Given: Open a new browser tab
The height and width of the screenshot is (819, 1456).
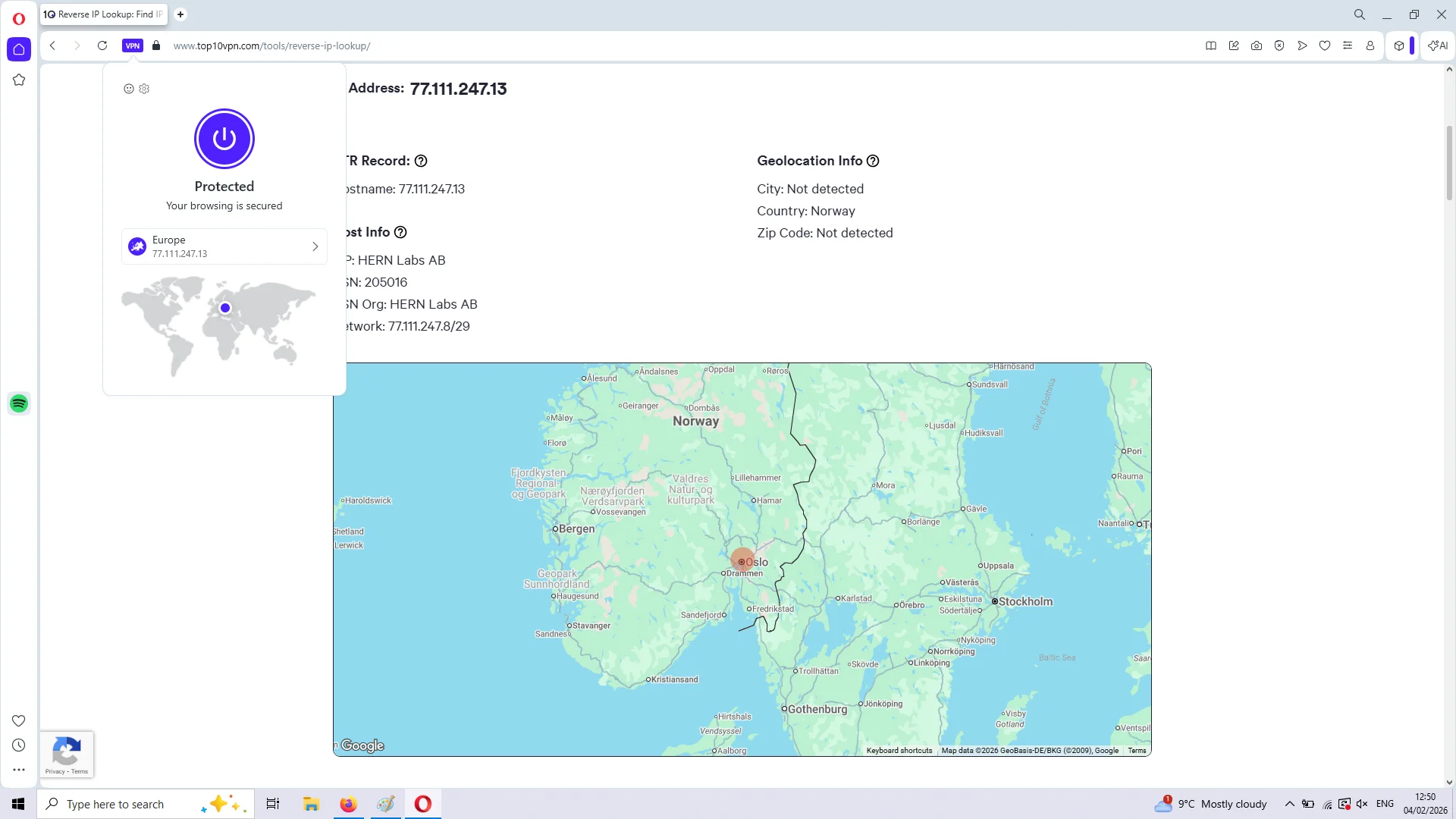Looking at the screenshot, I should coord(180,14).
